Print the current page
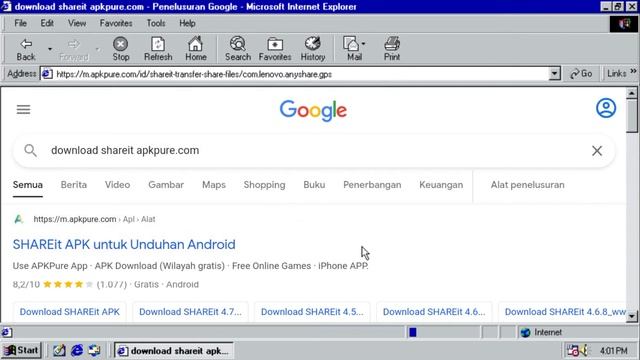 (x=391, y=49)
